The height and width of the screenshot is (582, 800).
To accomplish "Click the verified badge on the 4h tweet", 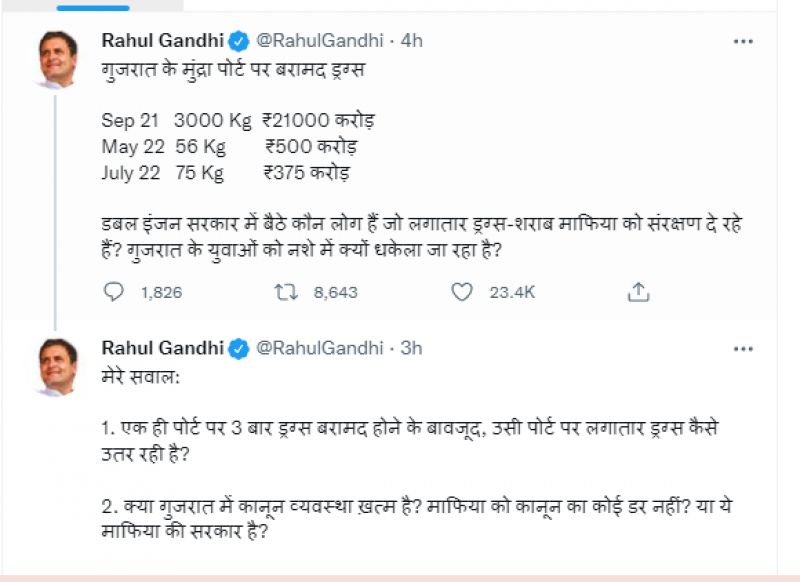I will click(x=238, y=41).
